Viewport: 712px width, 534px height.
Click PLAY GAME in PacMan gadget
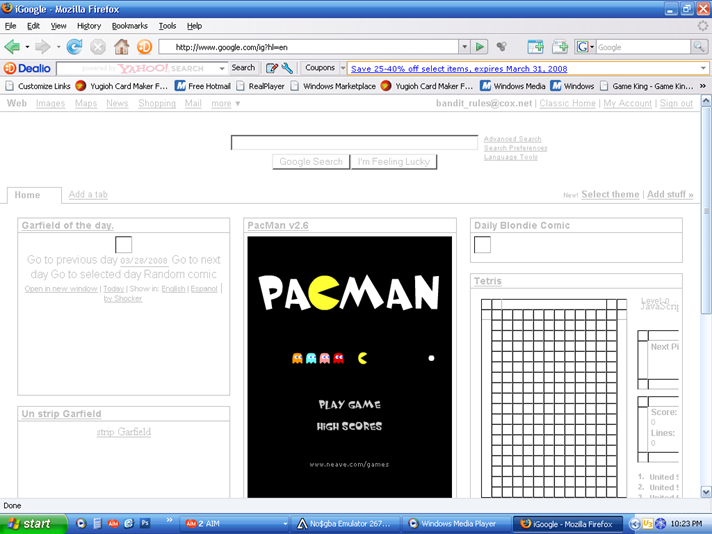pyautogui.click(x=349, y=405)
